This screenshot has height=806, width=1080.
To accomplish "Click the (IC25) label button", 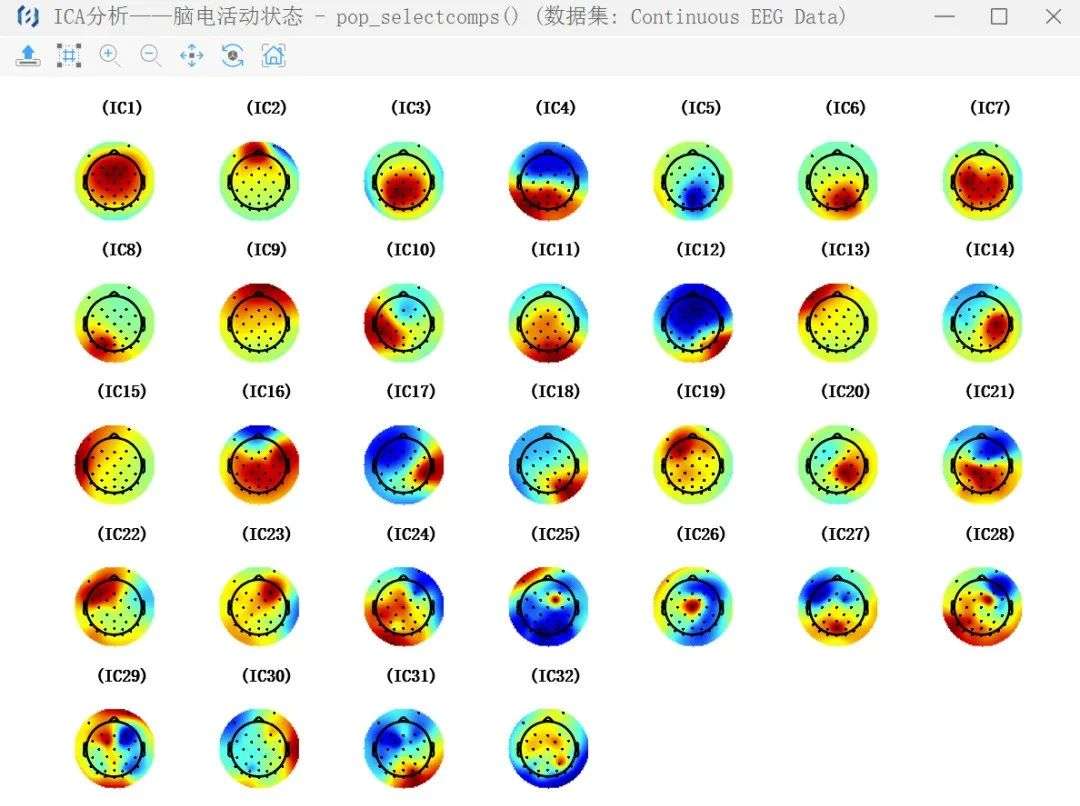I will pyautogui.click(x=555, y=534).
